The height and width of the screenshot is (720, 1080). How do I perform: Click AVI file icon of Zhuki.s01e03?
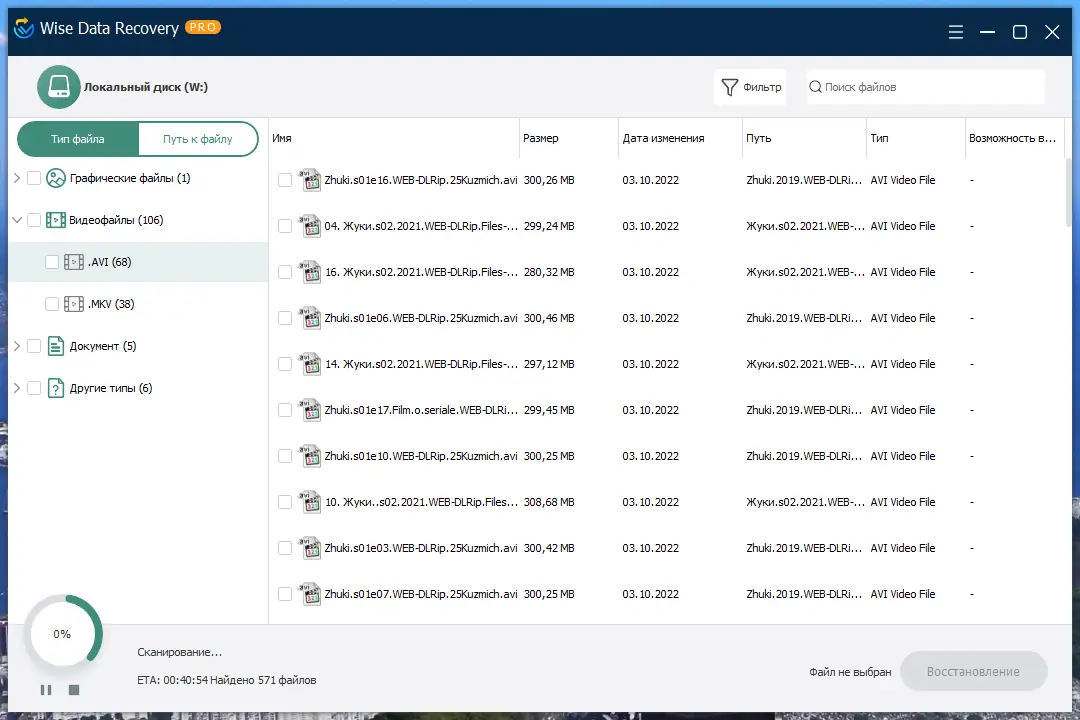click(310, 548)
